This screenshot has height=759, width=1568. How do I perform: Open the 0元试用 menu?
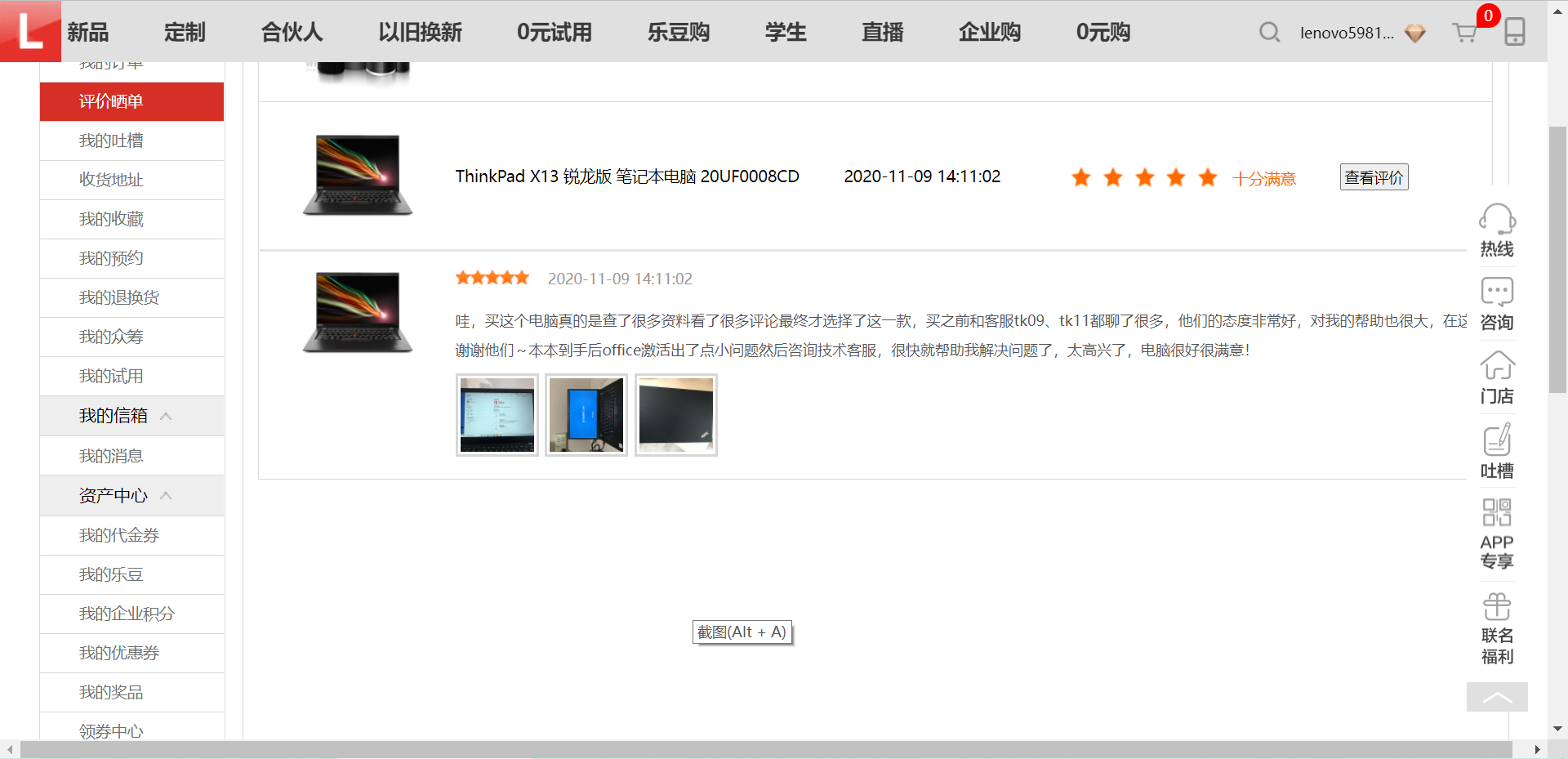554,33
